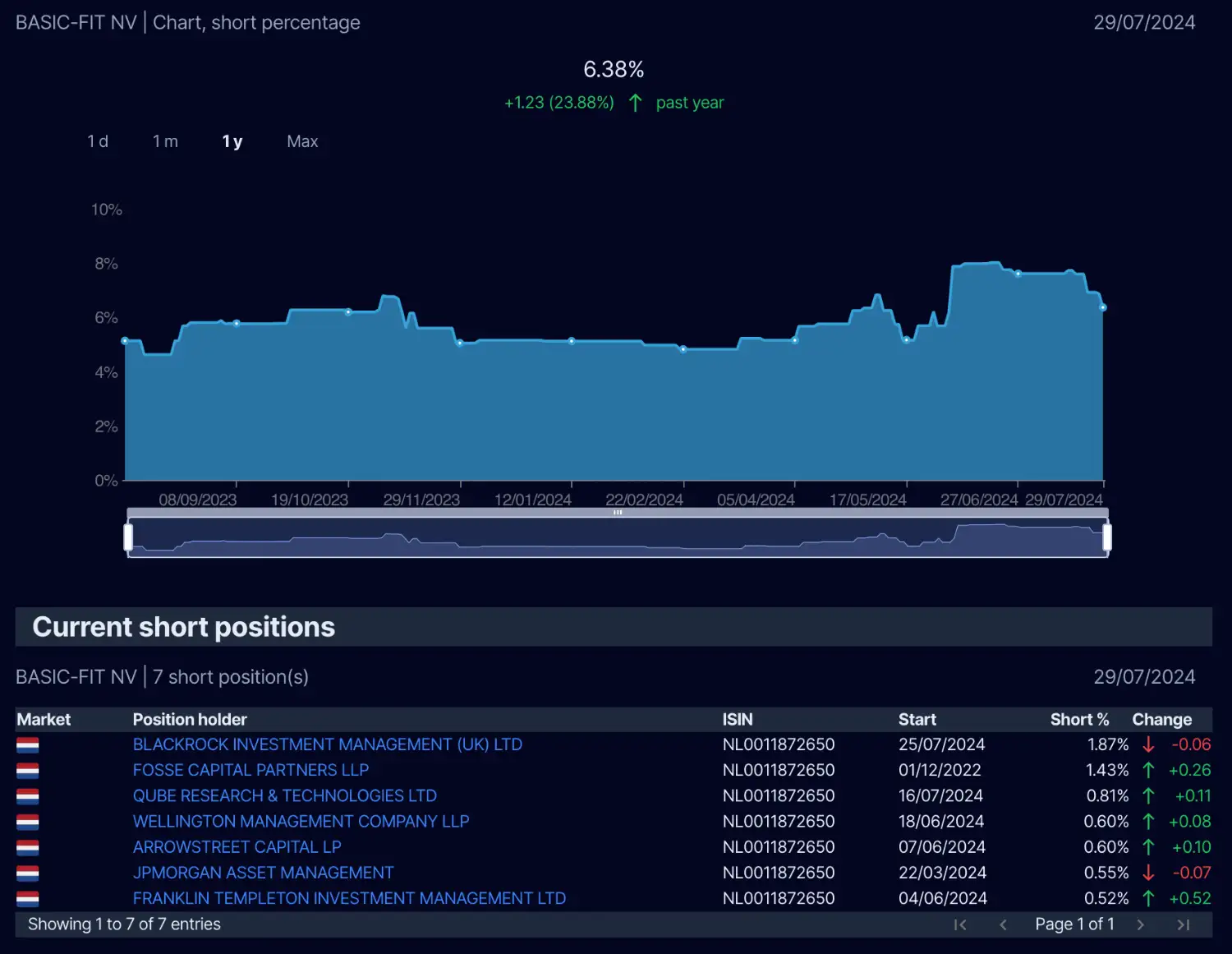Sort table by Position holder column
1232x954 pixels.
point(190,720)
